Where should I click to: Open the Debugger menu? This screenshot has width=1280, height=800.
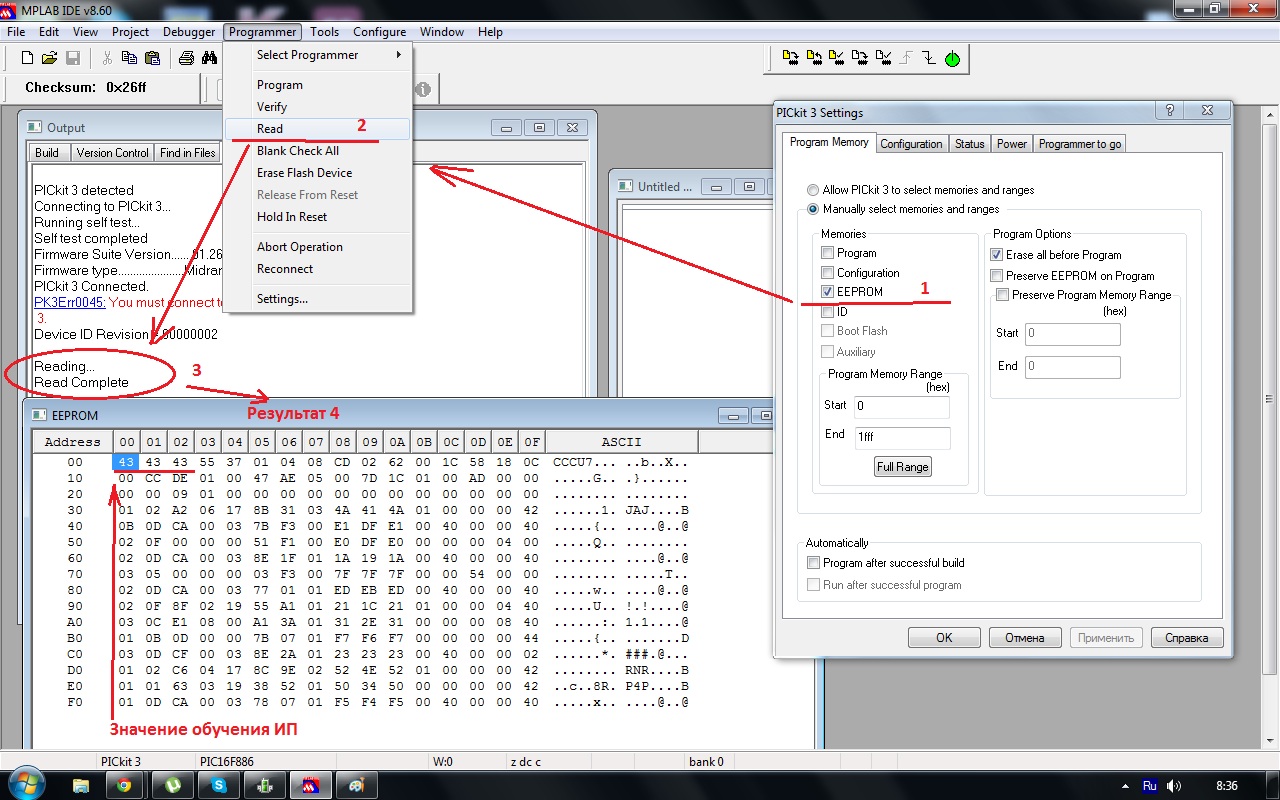tap(189, 32)
